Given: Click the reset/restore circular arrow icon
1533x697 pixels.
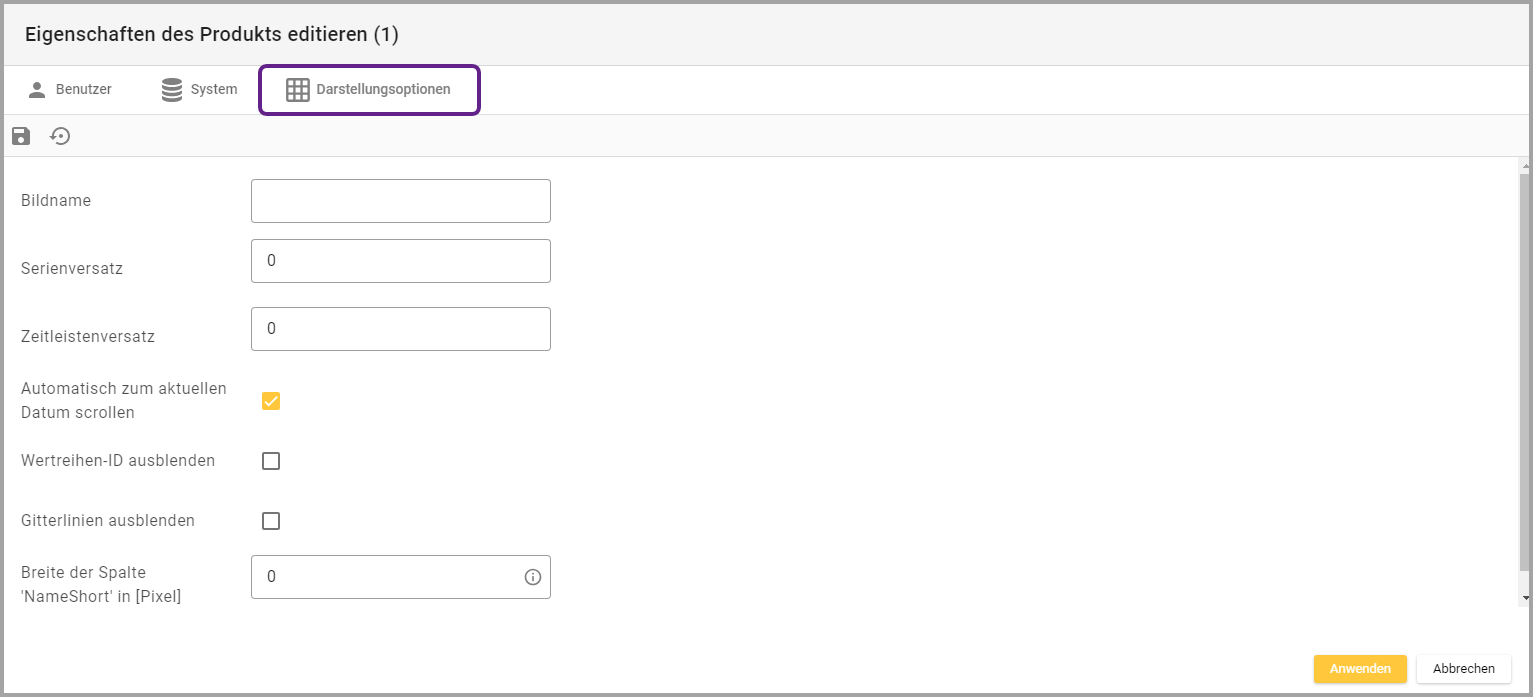Looking at the screenshot, I should tap(61, 136).
